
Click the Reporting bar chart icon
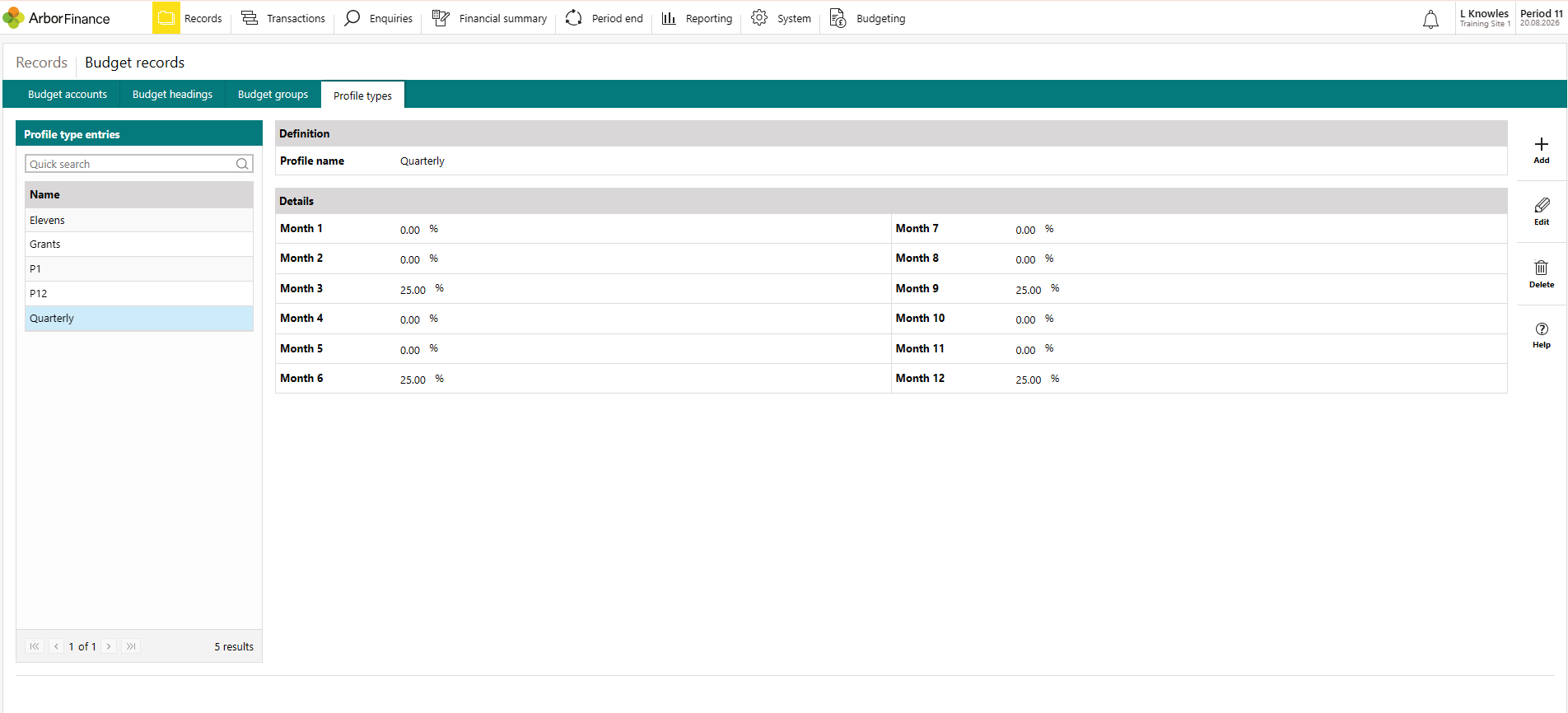pos(669,18)
